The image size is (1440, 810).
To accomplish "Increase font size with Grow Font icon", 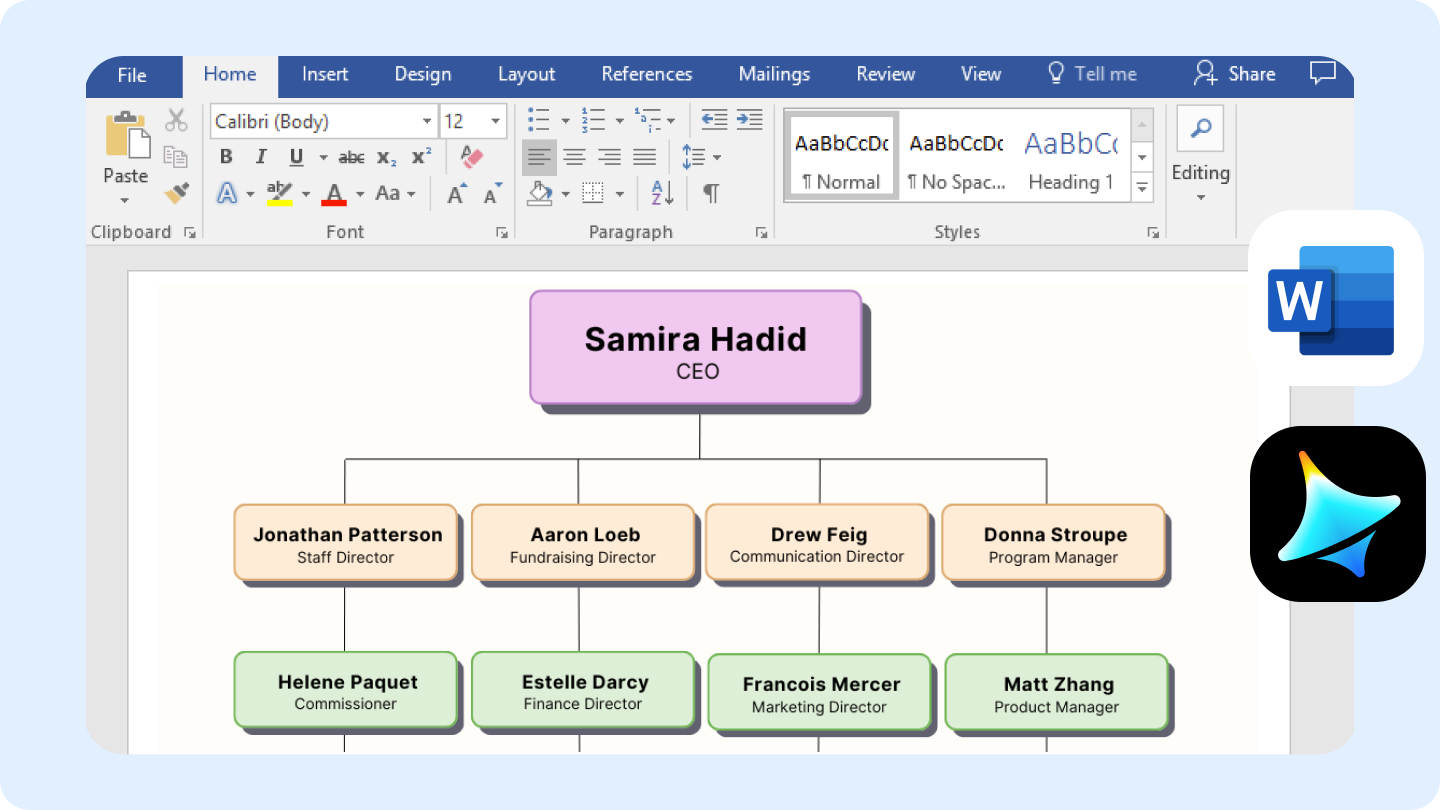I will 455,192.
